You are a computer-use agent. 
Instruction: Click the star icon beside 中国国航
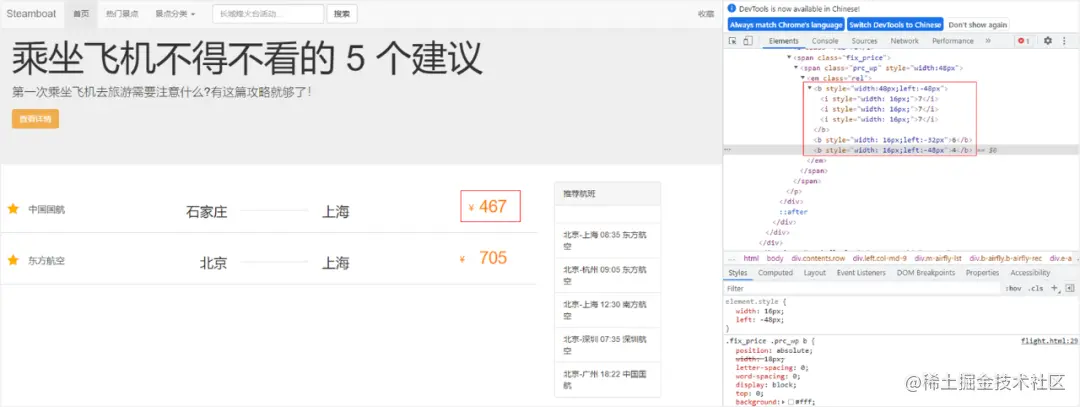click(x=12, y=209)
